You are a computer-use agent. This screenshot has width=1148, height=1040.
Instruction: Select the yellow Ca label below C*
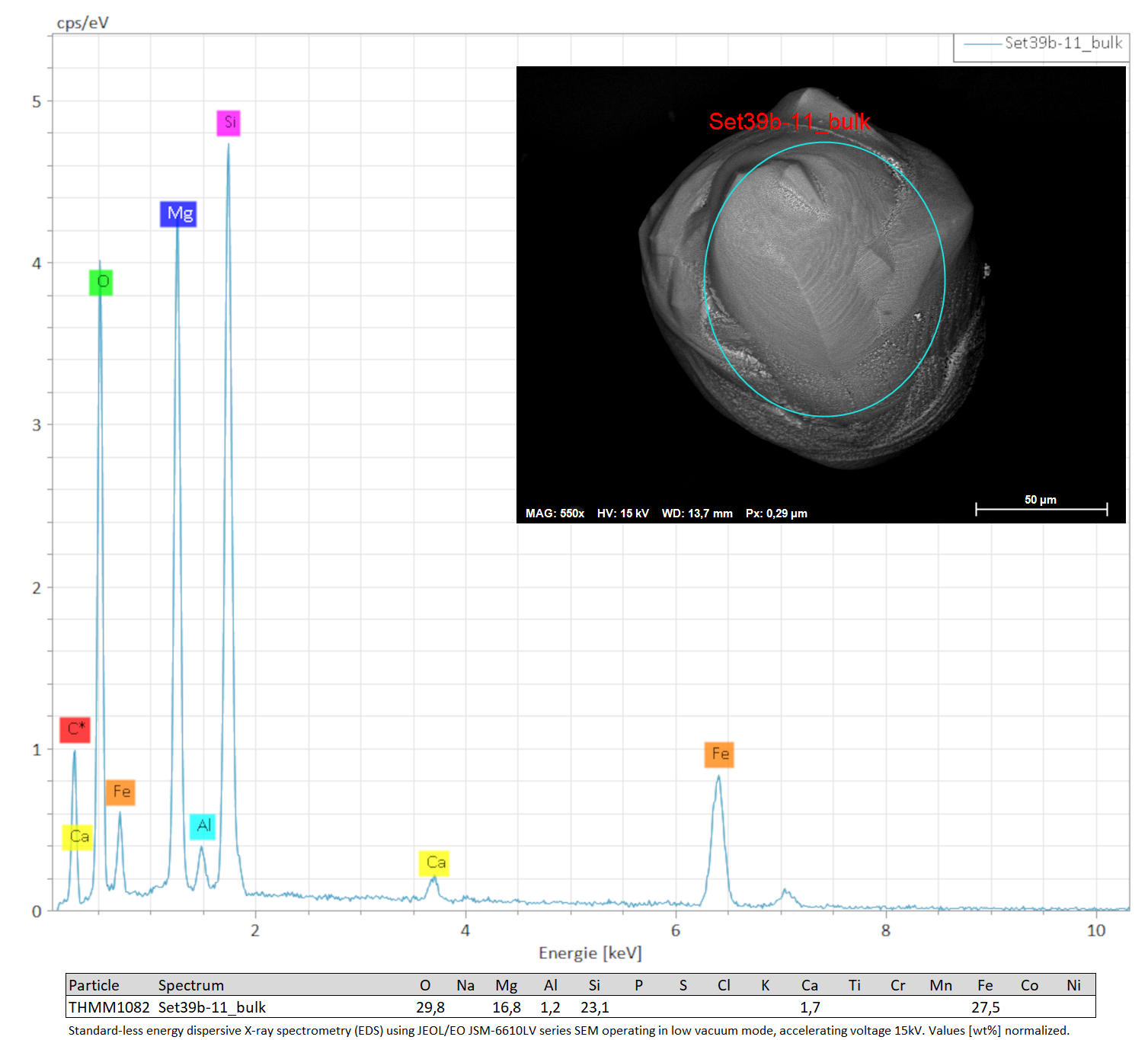point(78,837)
